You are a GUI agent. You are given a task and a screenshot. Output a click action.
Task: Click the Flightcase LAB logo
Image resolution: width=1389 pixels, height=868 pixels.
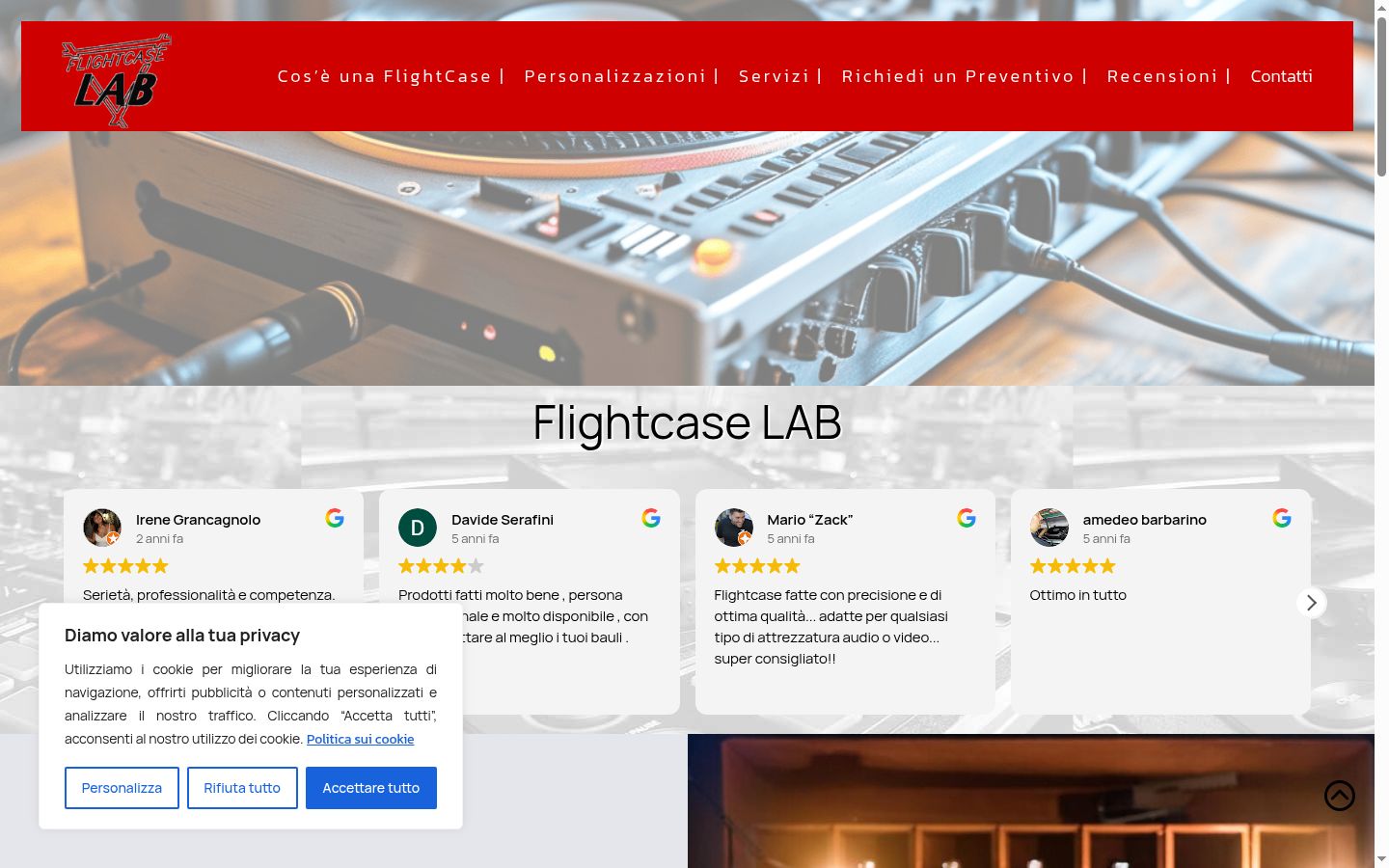point(117,81)
